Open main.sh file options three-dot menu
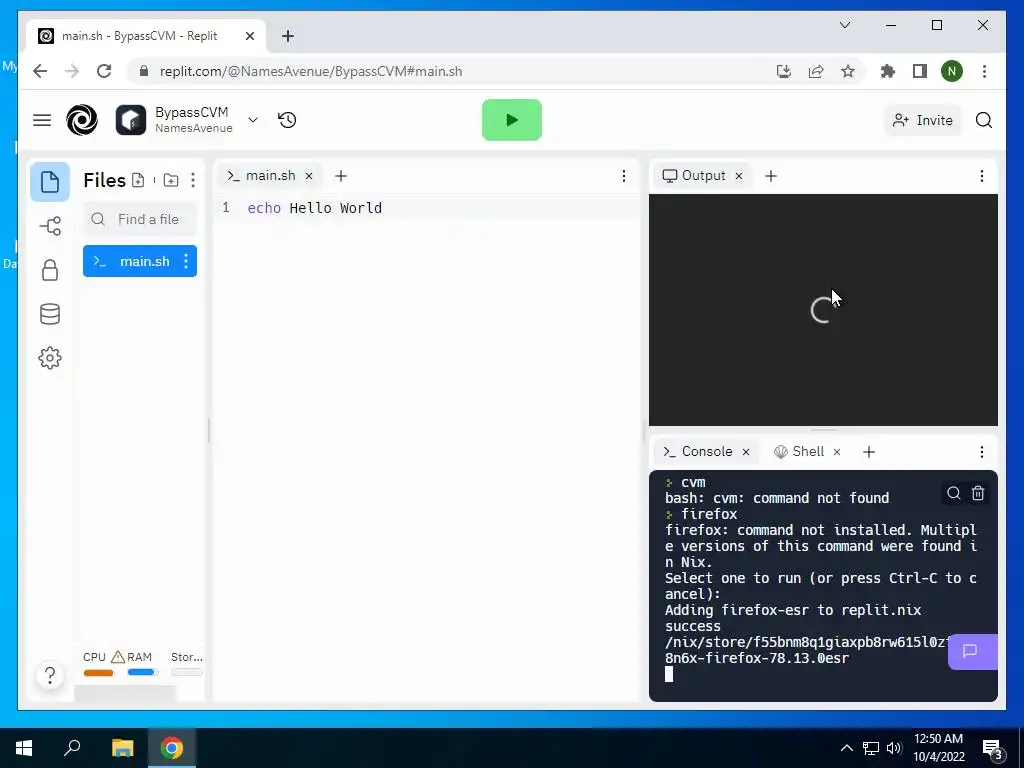Viewport: 1024px width, 768px height. pyautogui.click(x=186, y=261)
